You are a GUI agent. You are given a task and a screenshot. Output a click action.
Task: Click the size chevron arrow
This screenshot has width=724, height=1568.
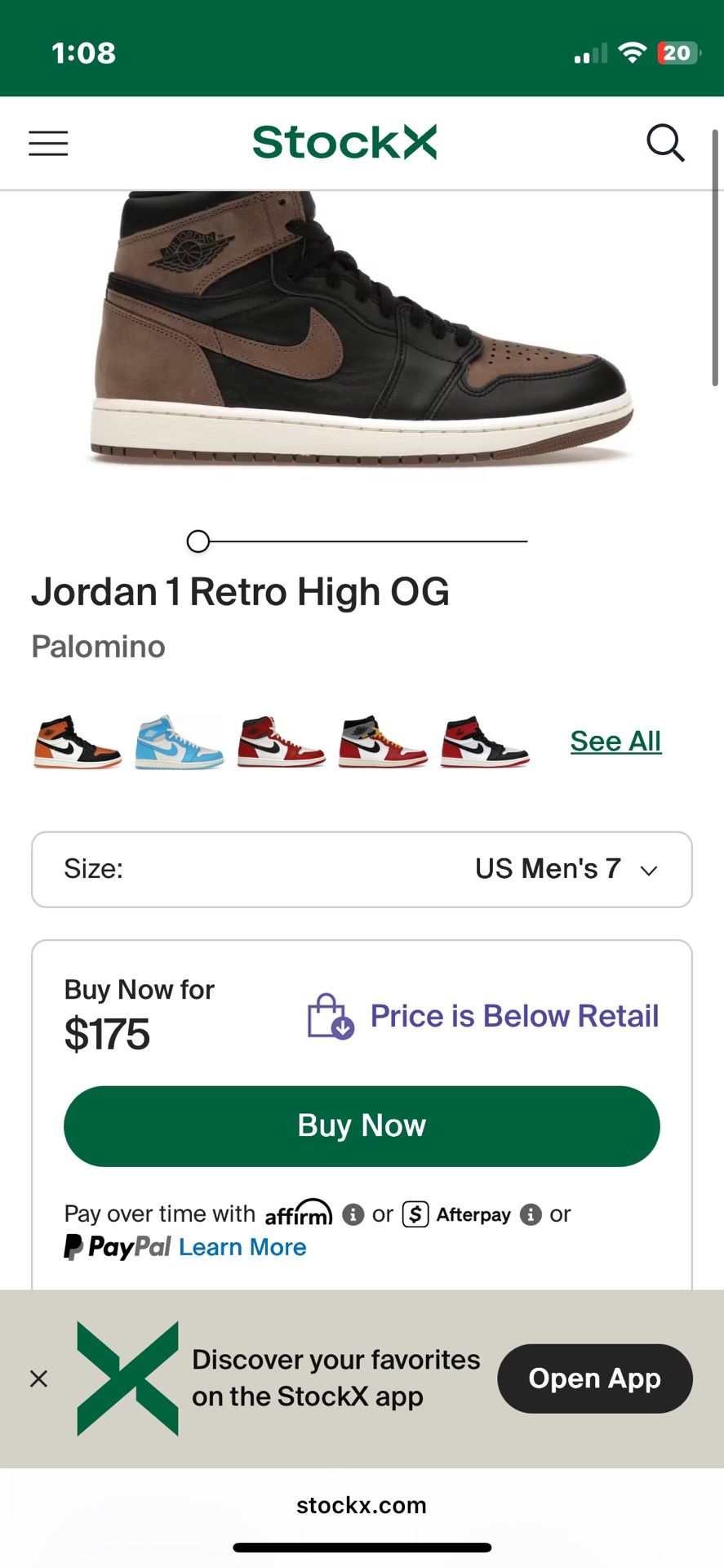click(x=649, y=871)
